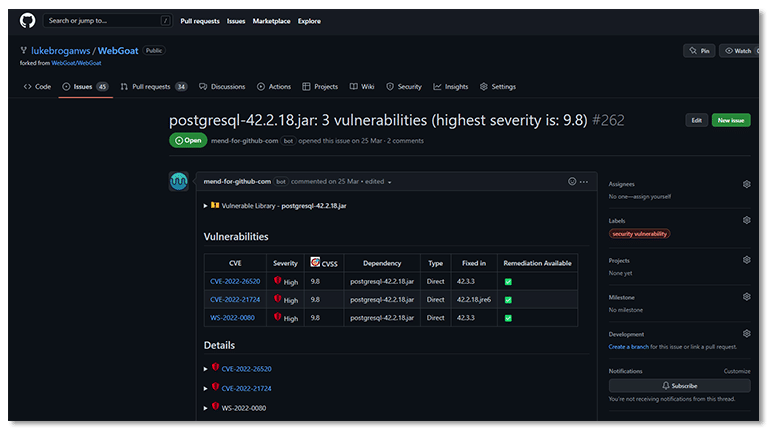Click remediation checkmark for WS-2022-0080
The image size is (768, 430).
click(508, 317)
